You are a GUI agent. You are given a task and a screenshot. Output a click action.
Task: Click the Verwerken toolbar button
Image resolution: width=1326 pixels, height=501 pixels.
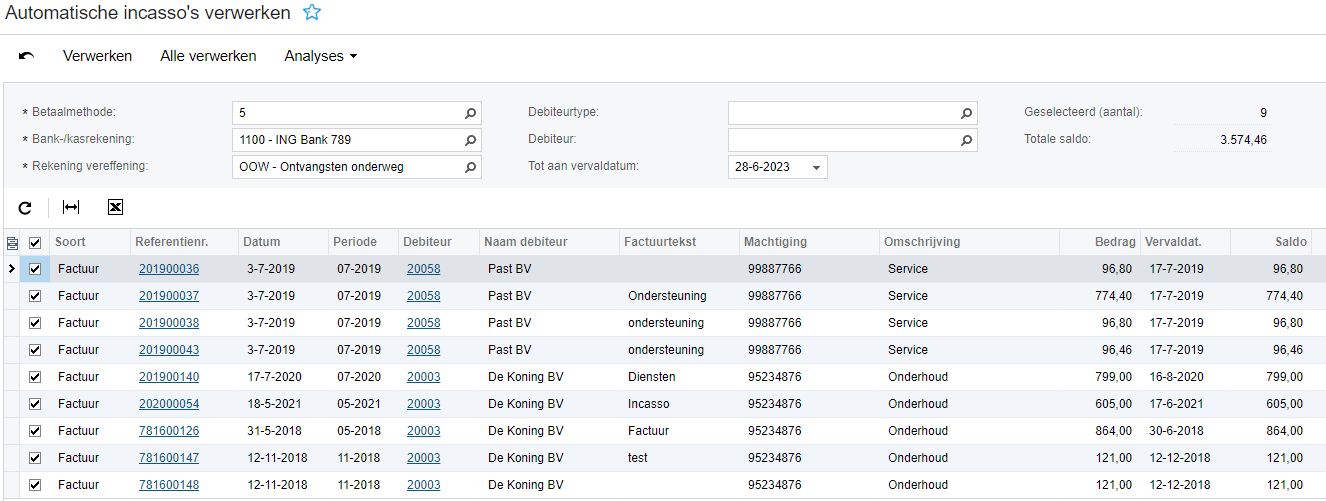tap(97, 56)
